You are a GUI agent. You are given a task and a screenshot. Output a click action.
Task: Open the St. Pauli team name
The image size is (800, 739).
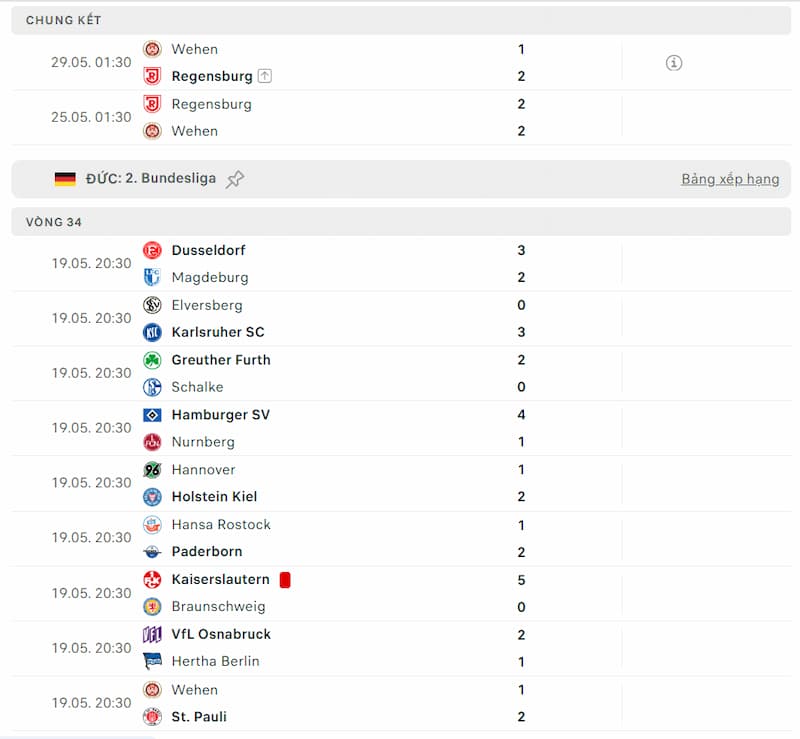tap(199, 717)
